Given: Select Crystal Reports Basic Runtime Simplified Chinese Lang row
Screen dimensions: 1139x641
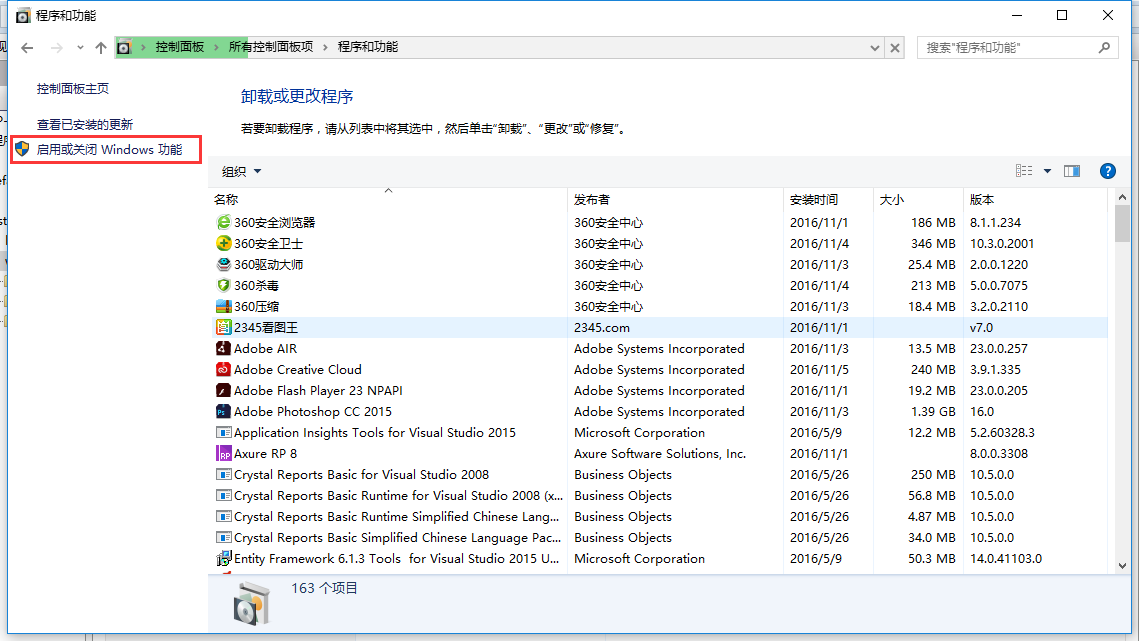Looking at the screenshot, I should pos(660,517).
